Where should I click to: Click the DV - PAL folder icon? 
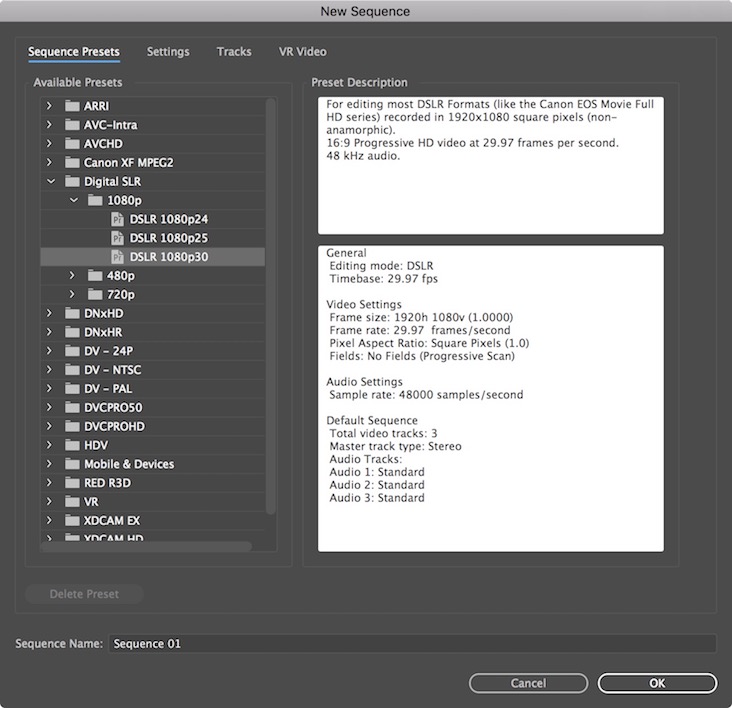[x=72, y=388]
